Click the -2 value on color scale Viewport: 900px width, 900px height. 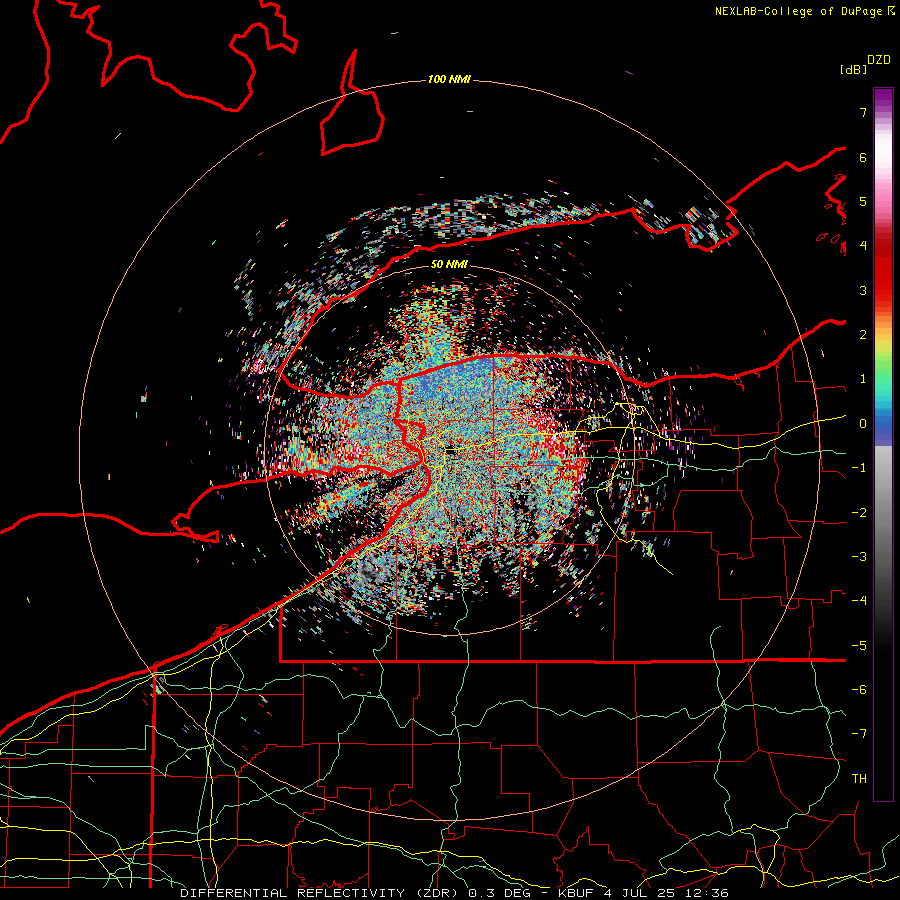[x=859, y=513]
